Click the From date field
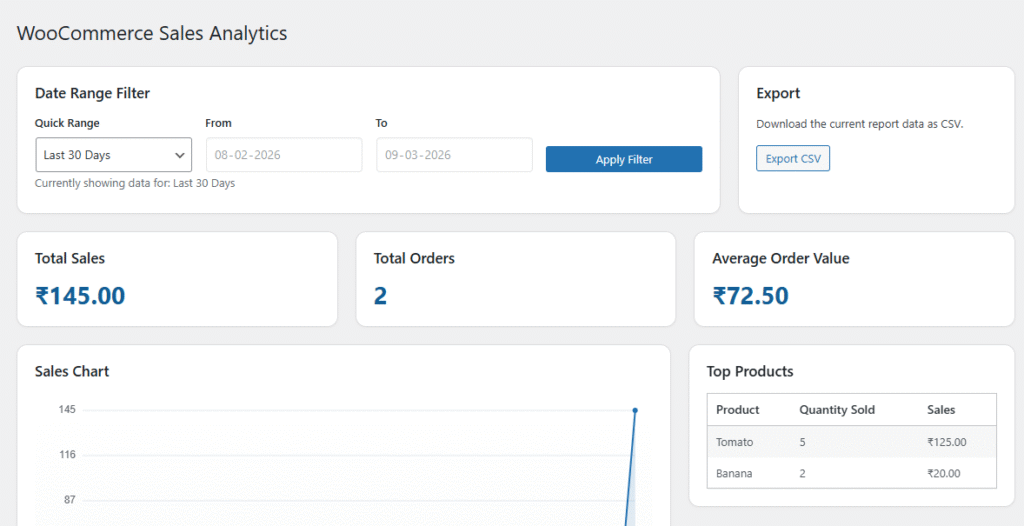The image size is (1024, 526). pos(284,155)
